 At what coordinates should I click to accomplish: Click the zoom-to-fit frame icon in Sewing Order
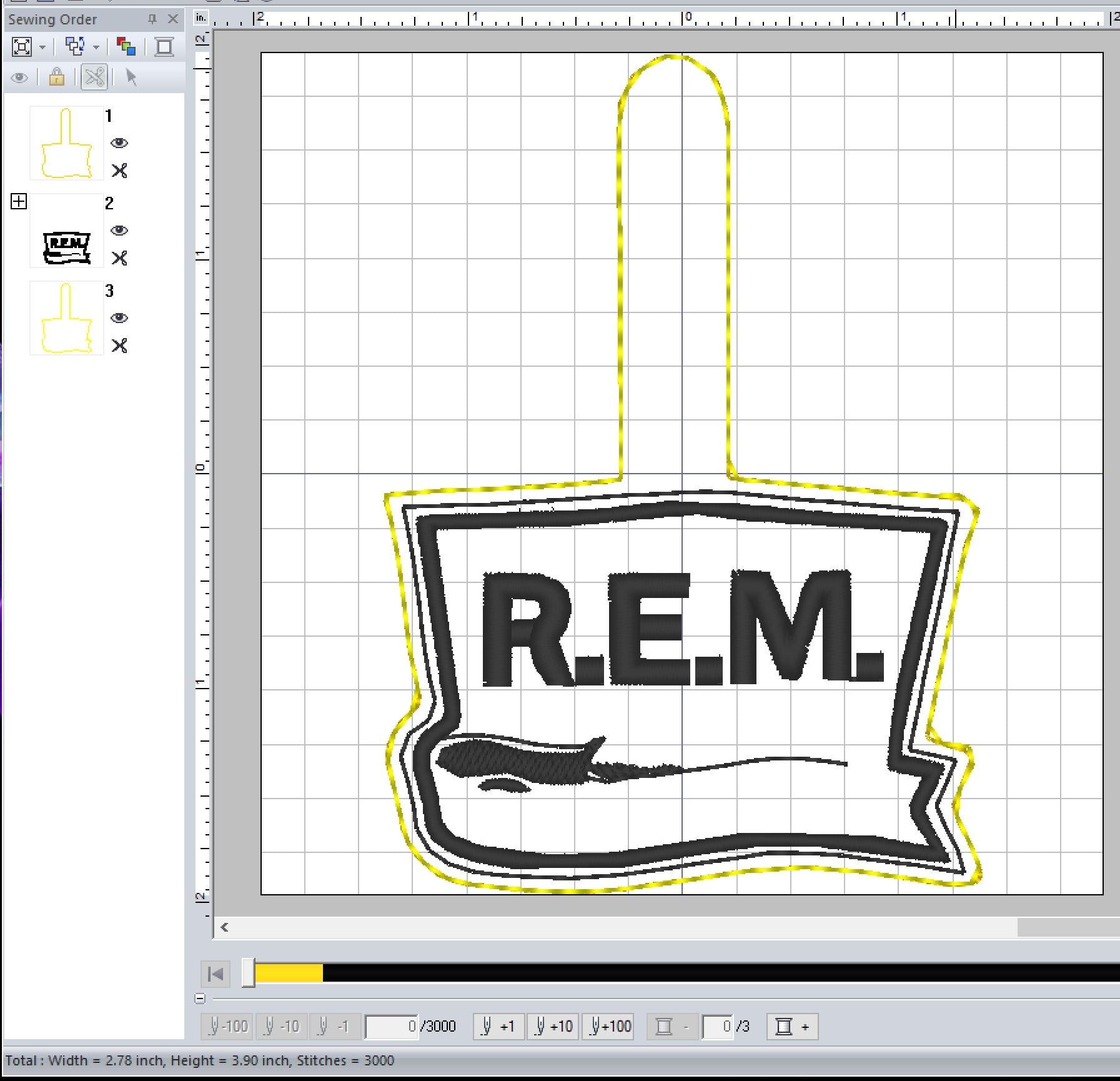coord(22,47)
